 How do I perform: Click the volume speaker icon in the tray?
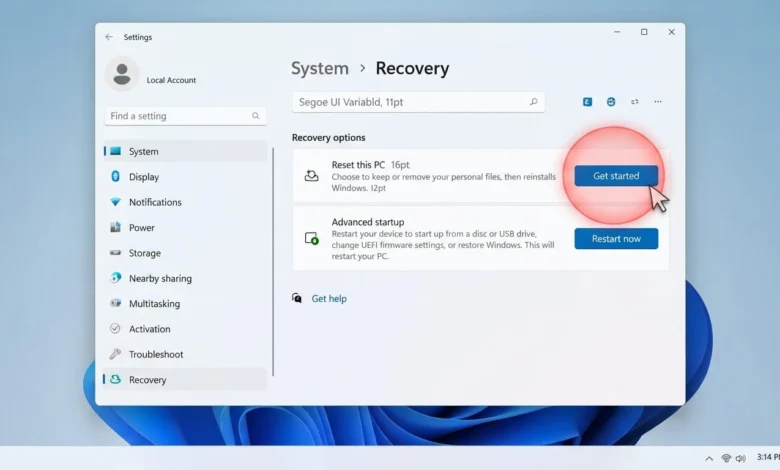pos(741,458)
